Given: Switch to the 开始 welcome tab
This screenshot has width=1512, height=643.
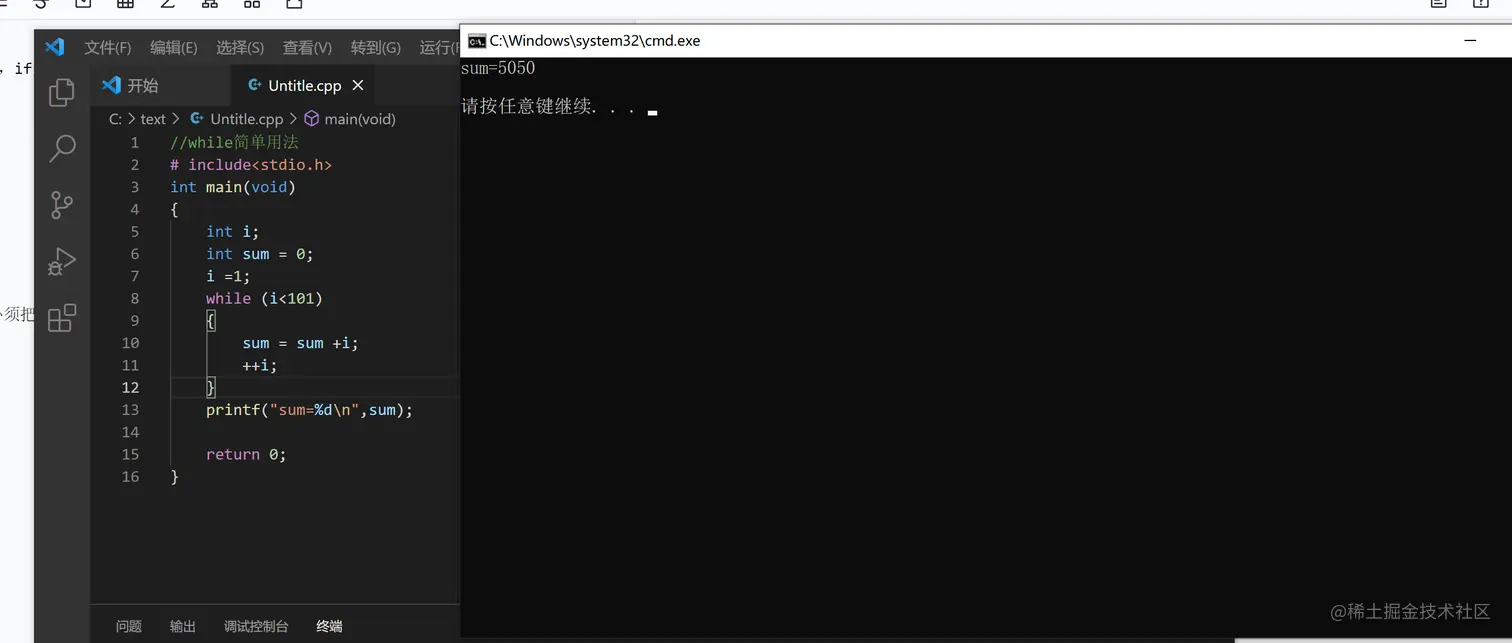Looking at the screenshot, I should (x=142, y=85).
